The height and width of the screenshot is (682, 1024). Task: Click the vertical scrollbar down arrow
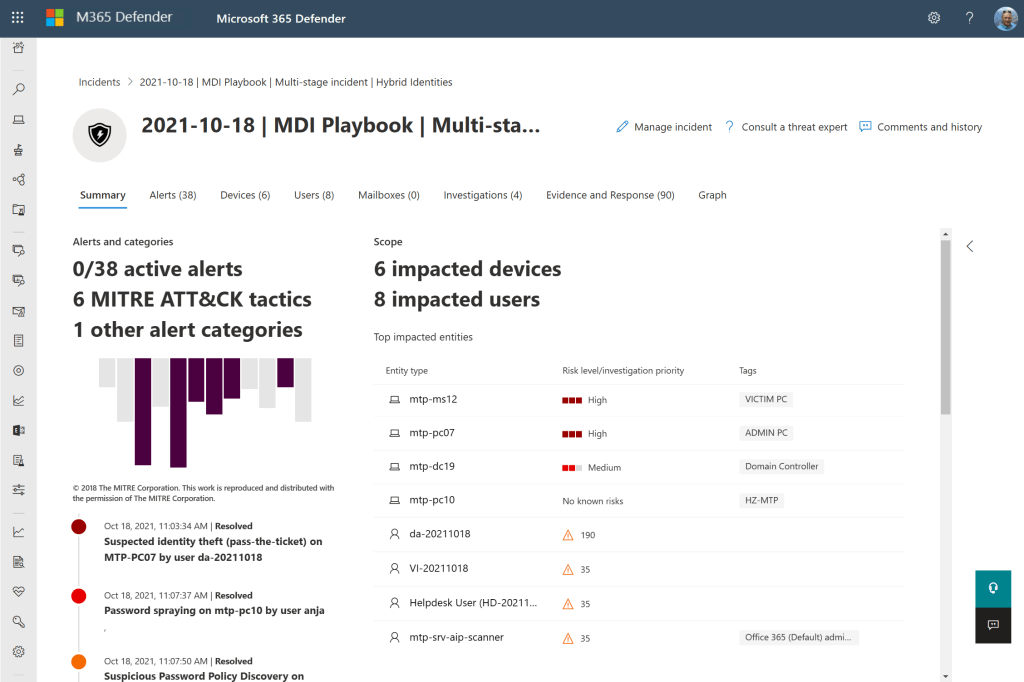946,674
